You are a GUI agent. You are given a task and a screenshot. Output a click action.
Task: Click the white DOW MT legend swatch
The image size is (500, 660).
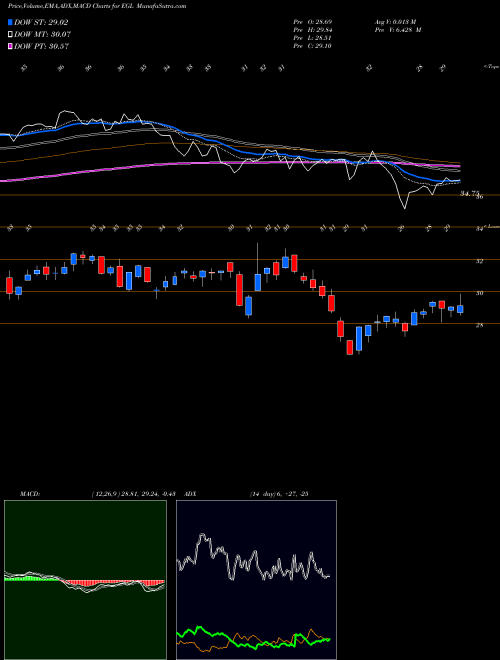[11, 34]
